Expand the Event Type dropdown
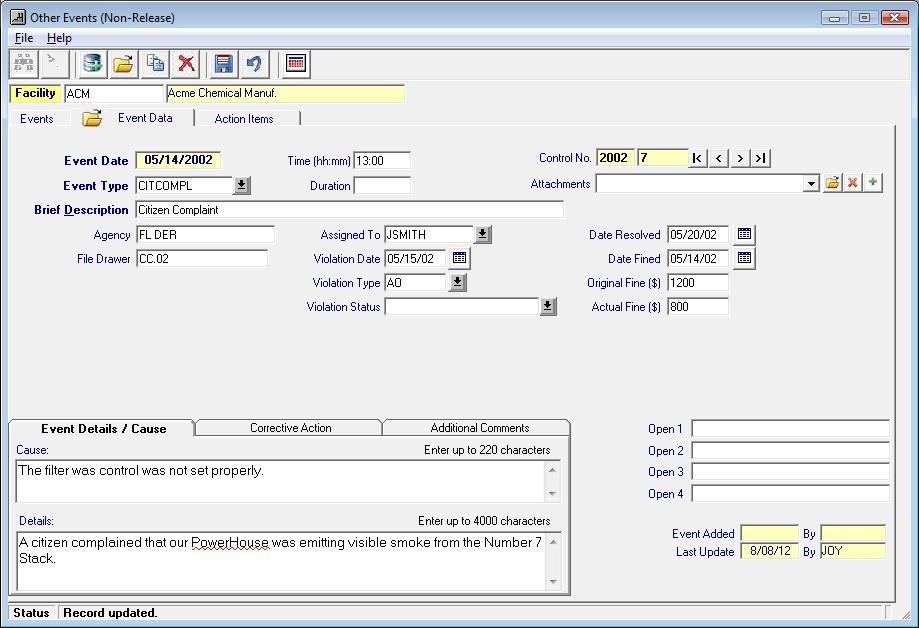Image resolution: width=919 pixels, height=628 pixels. point(241,186)
